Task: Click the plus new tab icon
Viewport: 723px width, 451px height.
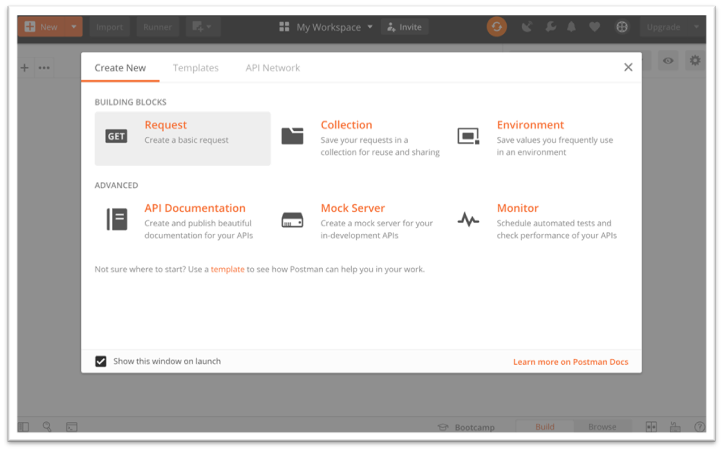Action: 25,68
